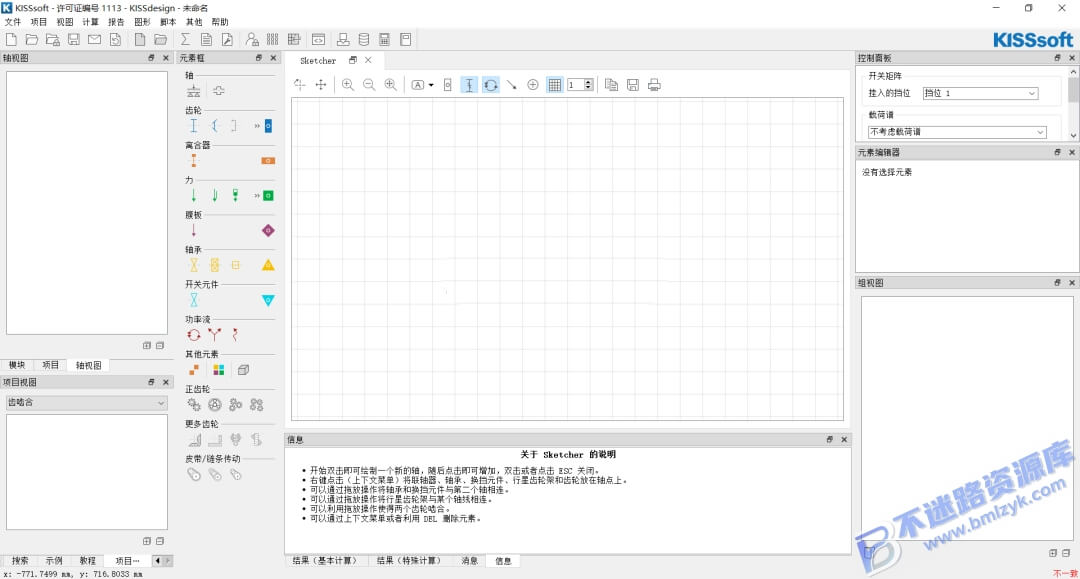Select the first shaft element icon under 轴
Screen dimensions: 1080x579
(194, 90)
